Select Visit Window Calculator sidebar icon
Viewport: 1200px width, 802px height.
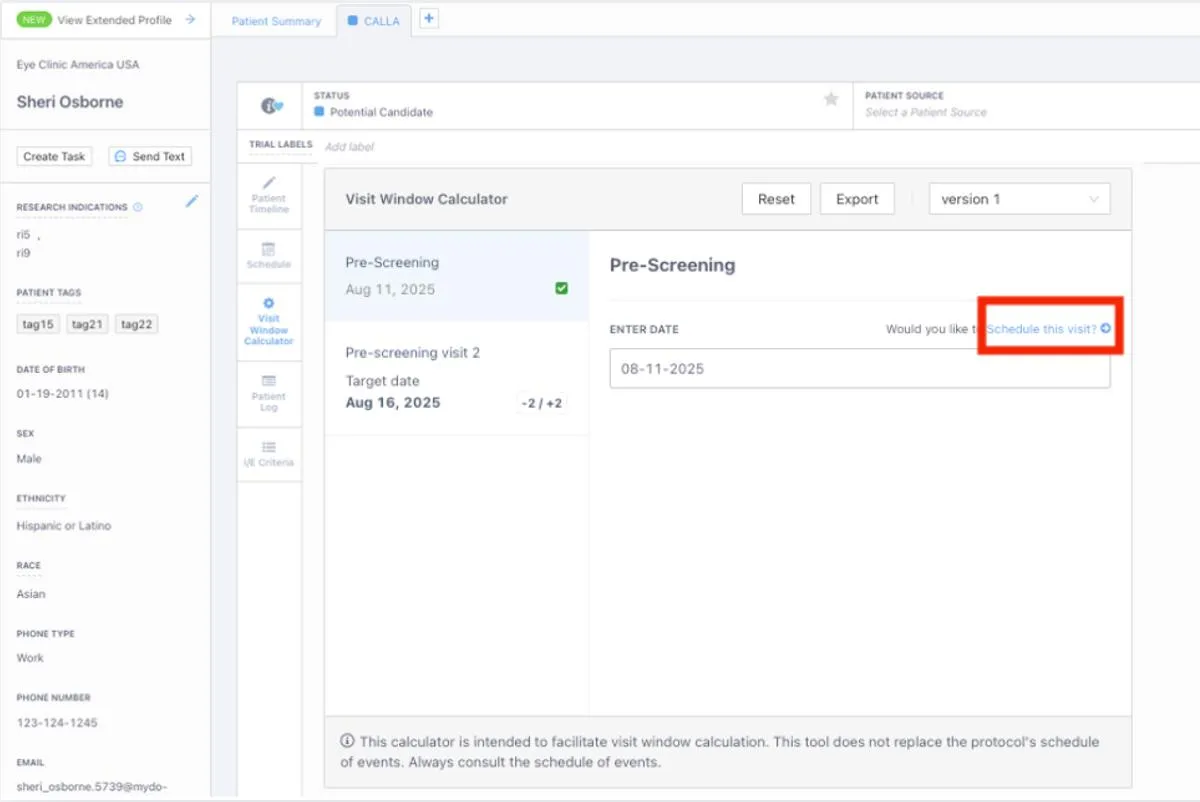point(269,321)
